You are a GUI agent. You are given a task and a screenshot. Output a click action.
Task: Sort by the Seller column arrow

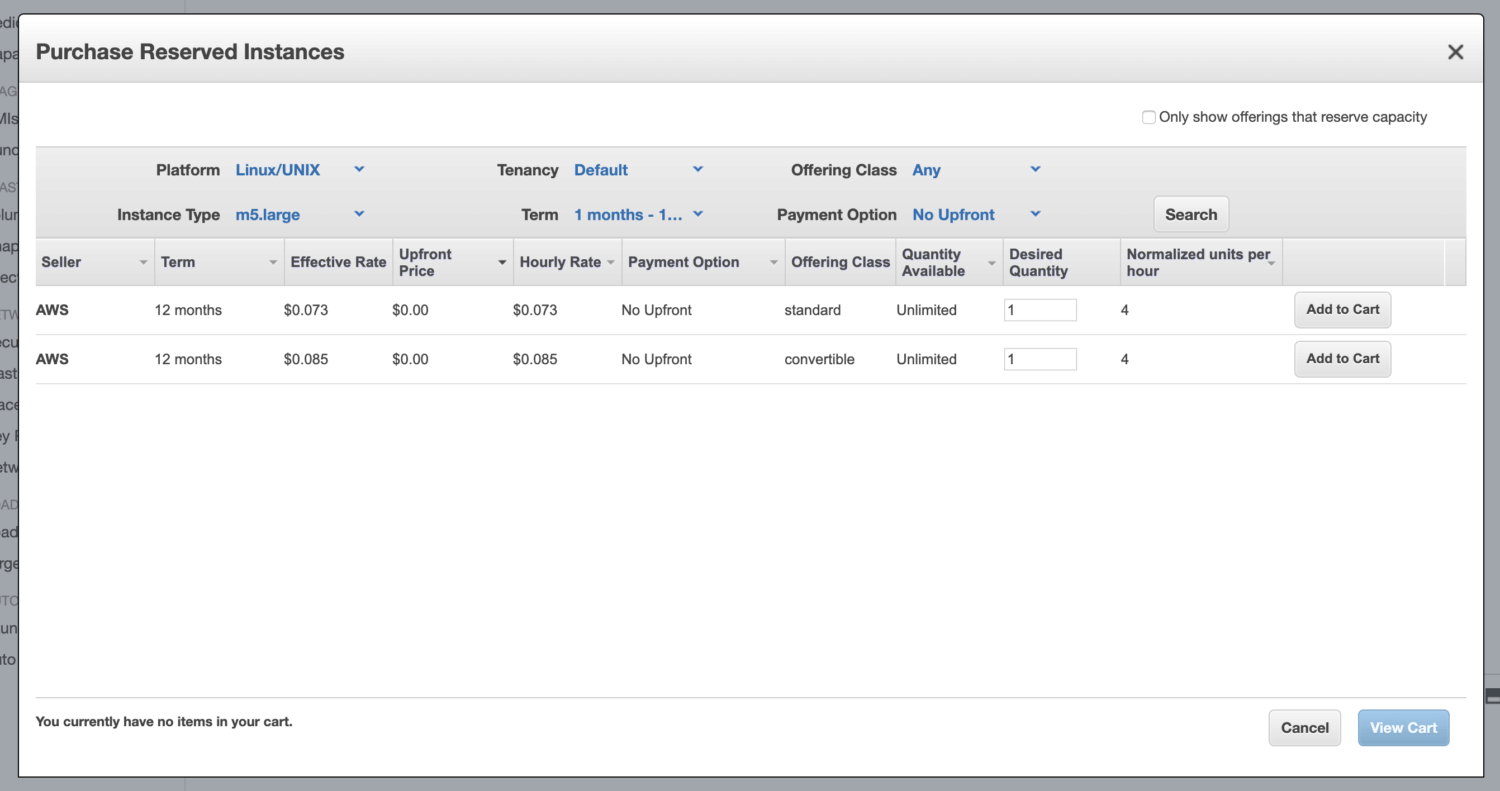142,262
